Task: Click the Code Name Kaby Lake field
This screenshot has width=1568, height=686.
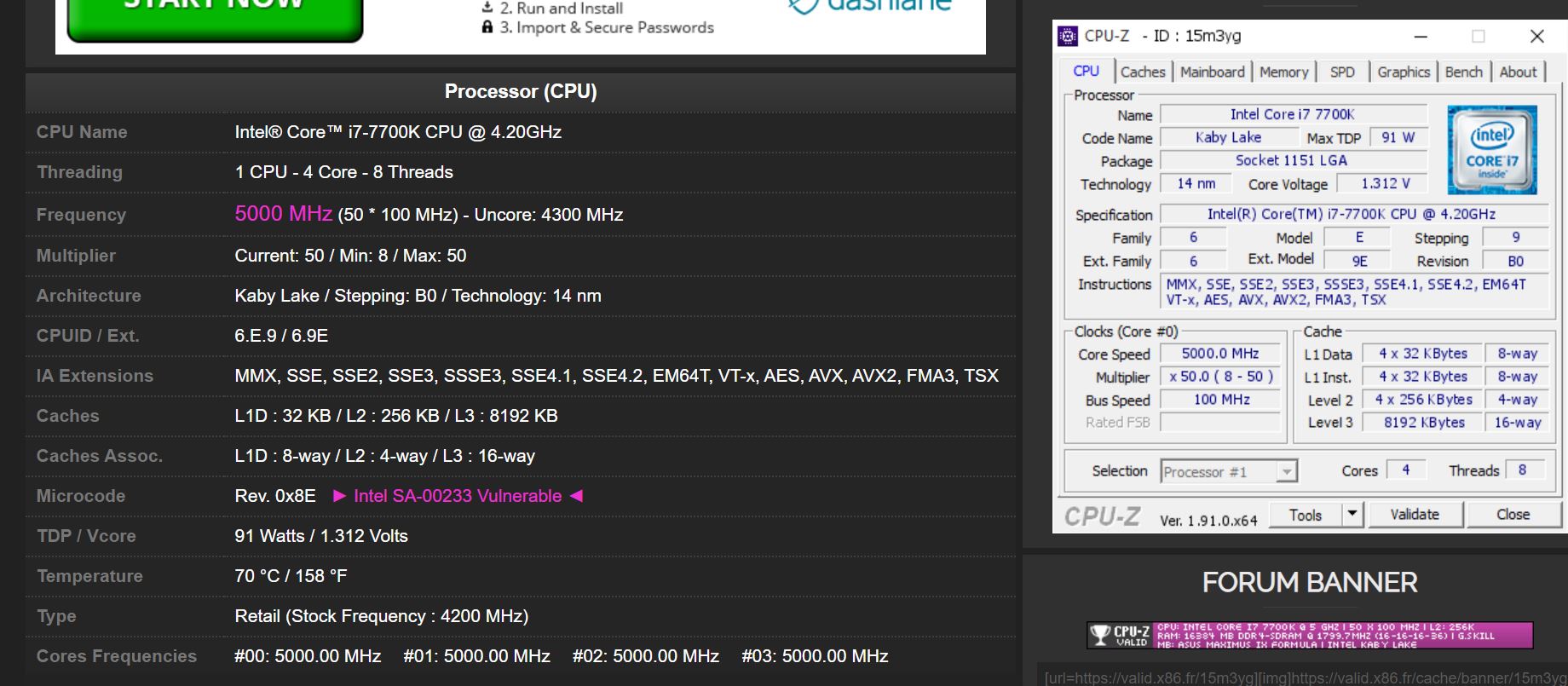Action: pos(1228,138)
